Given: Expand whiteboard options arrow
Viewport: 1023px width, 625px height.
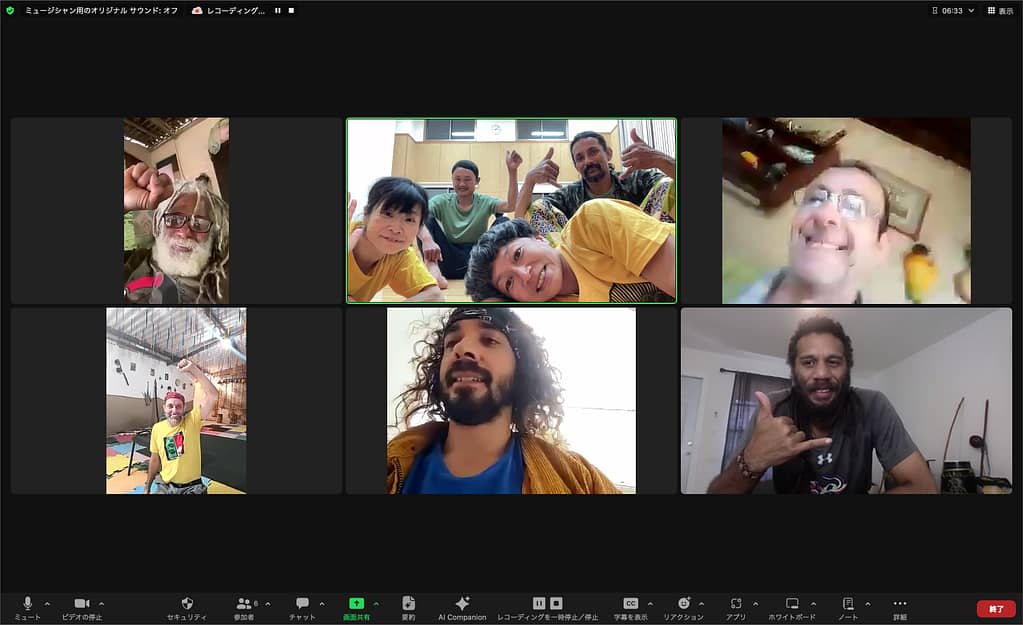Looking at the screenshot, I should (813, 604).
